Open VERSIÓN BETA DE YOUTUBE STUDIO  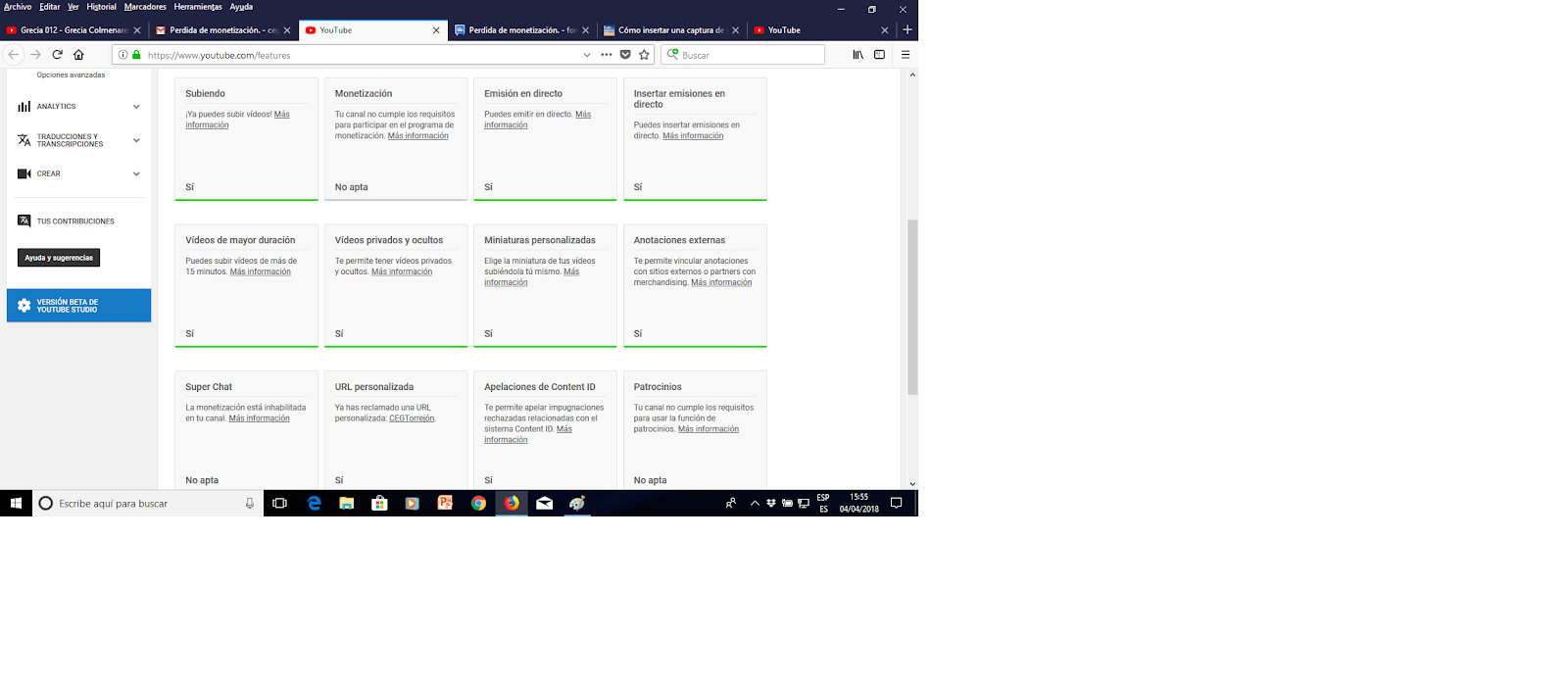click(78, 306)
